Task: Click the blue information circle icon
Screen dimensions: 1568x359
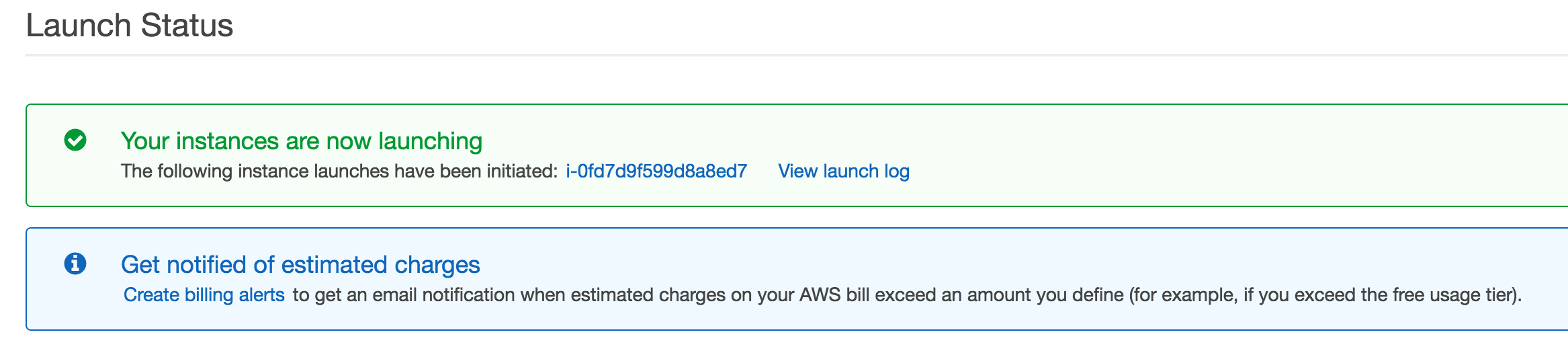Action: 75,264
